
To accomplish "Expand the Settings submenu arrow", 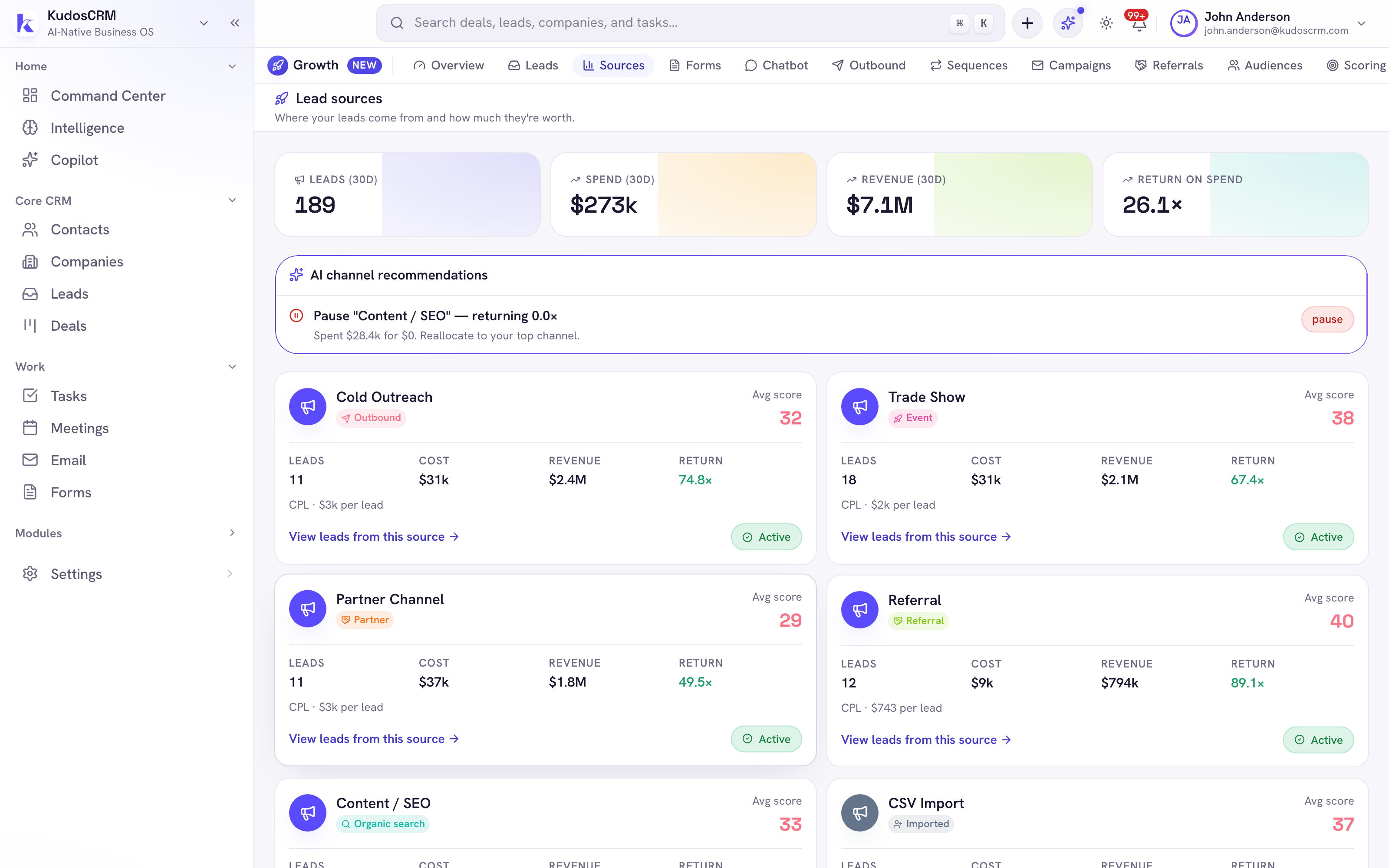I will [230, 573].
